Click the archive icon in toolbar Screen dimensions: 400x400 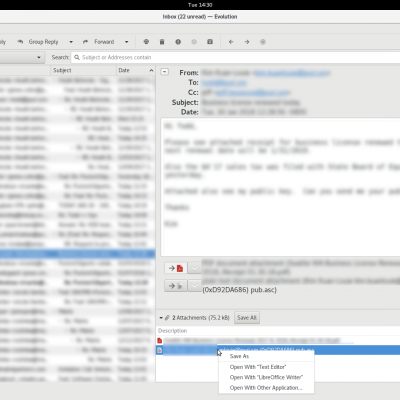210,42
